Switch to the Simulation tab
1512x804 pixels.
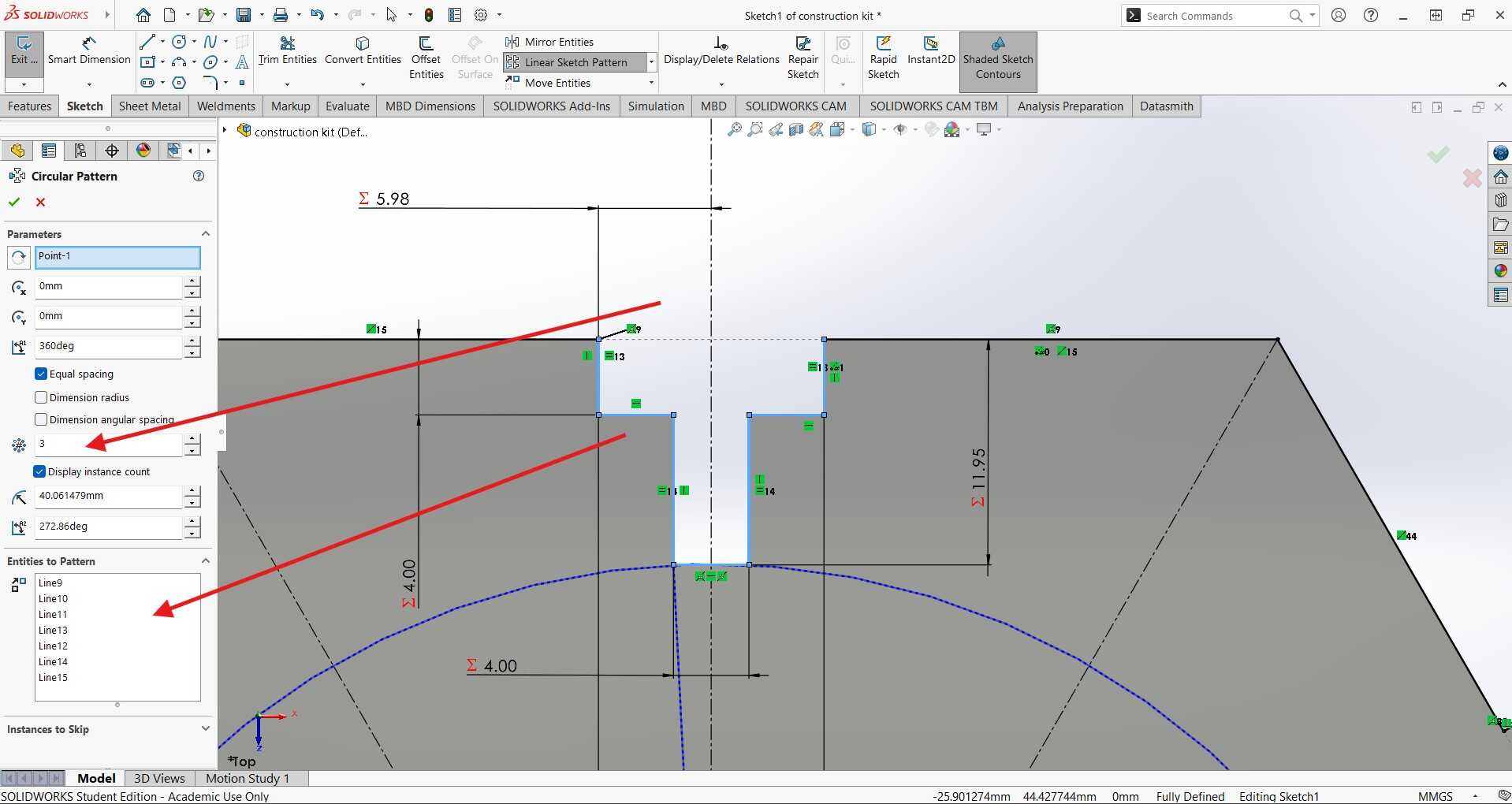[656, 106]
